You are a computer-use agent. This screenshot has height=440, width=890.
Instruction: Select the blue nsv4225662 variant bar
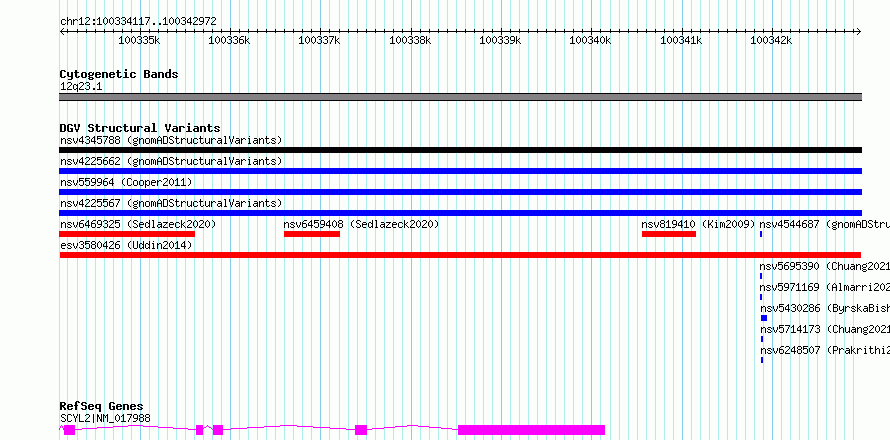[460, 171]
